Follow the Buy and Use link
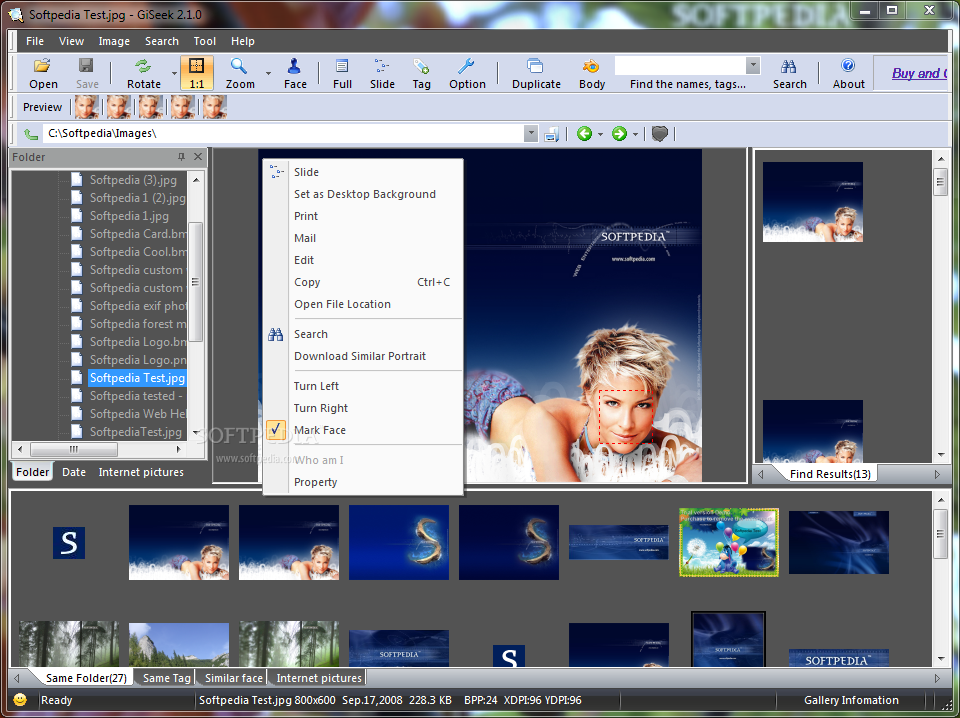 pos(919,73)
